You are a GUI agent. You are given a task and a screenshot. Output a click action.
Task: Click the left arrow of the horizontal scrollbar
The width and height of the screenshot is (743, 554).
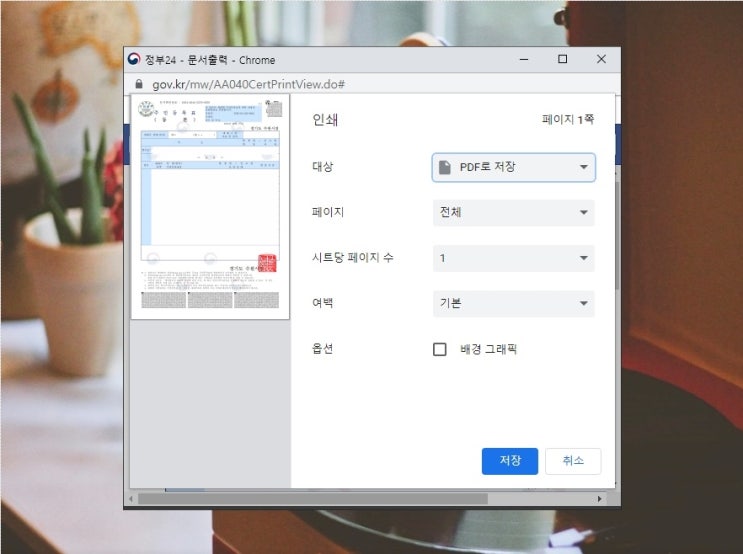pyautogui.click(x=131, y=499)
